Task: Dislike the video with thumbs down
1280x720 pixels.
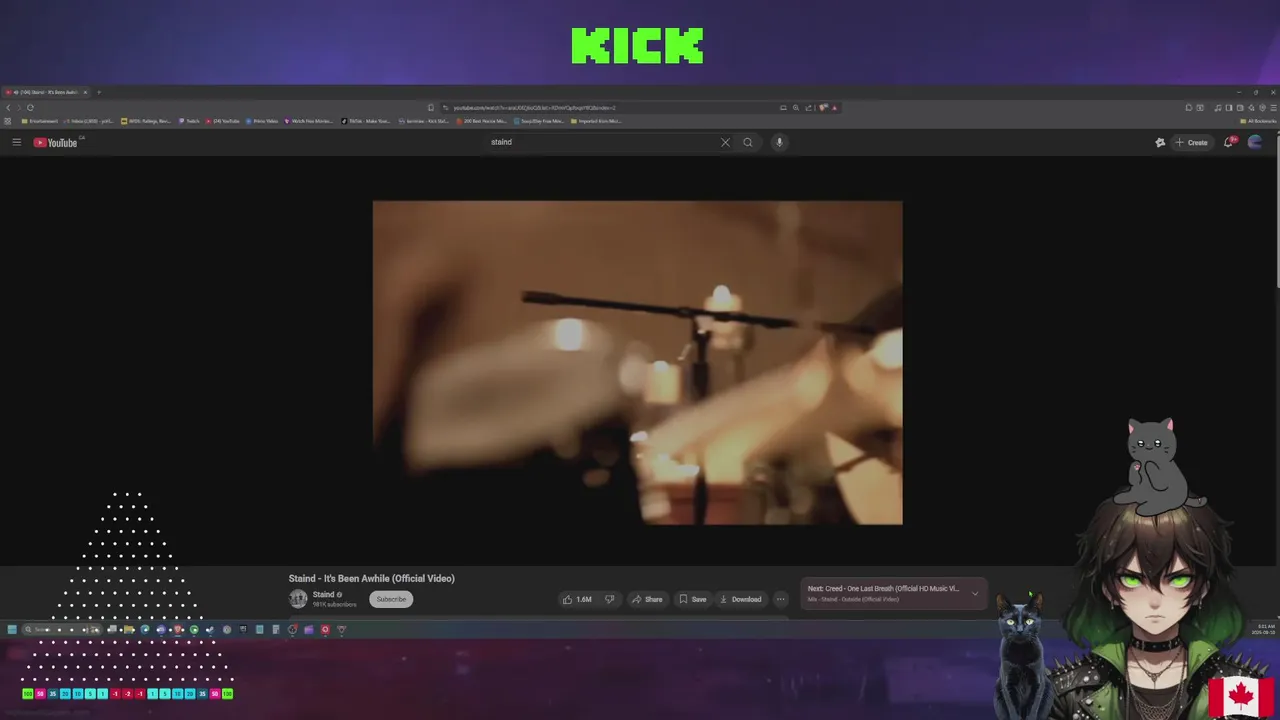Action: point(609,599)
